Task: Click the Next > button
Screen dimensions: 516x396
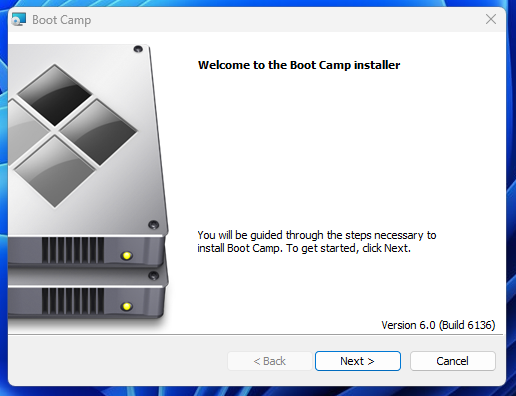Action: (358, 361)
